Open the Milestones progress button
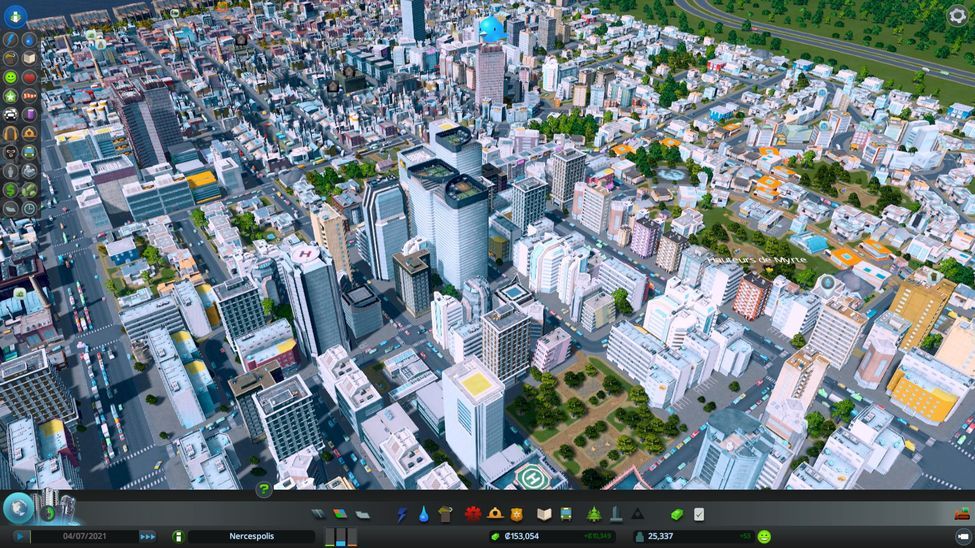Image resolution: width=975 pixels, height=548 pixels. pos(48,513)
